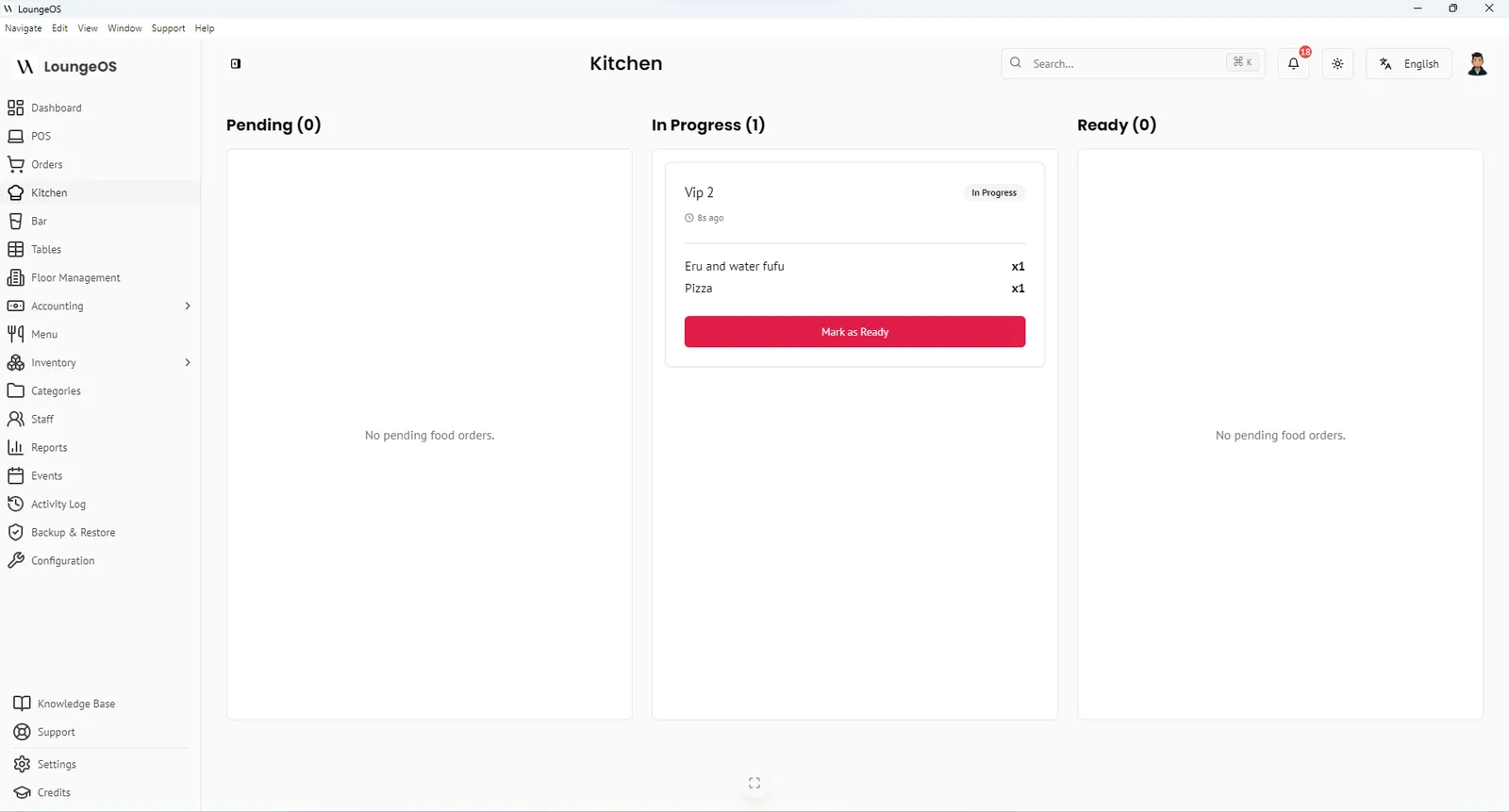Open Tables via its grid icon
The image size is (1509, 812).
pyautogui.click(x=16, y=249)
